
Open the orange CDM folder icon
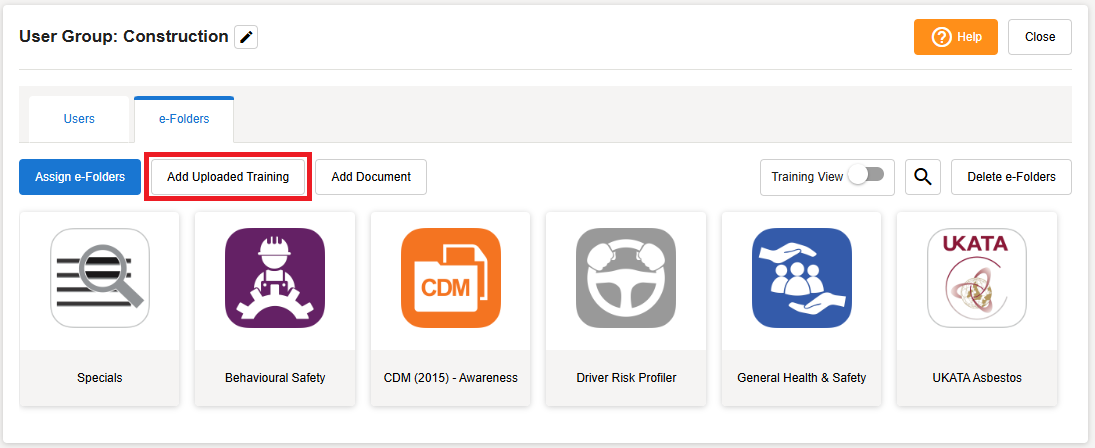coord(450,278)
